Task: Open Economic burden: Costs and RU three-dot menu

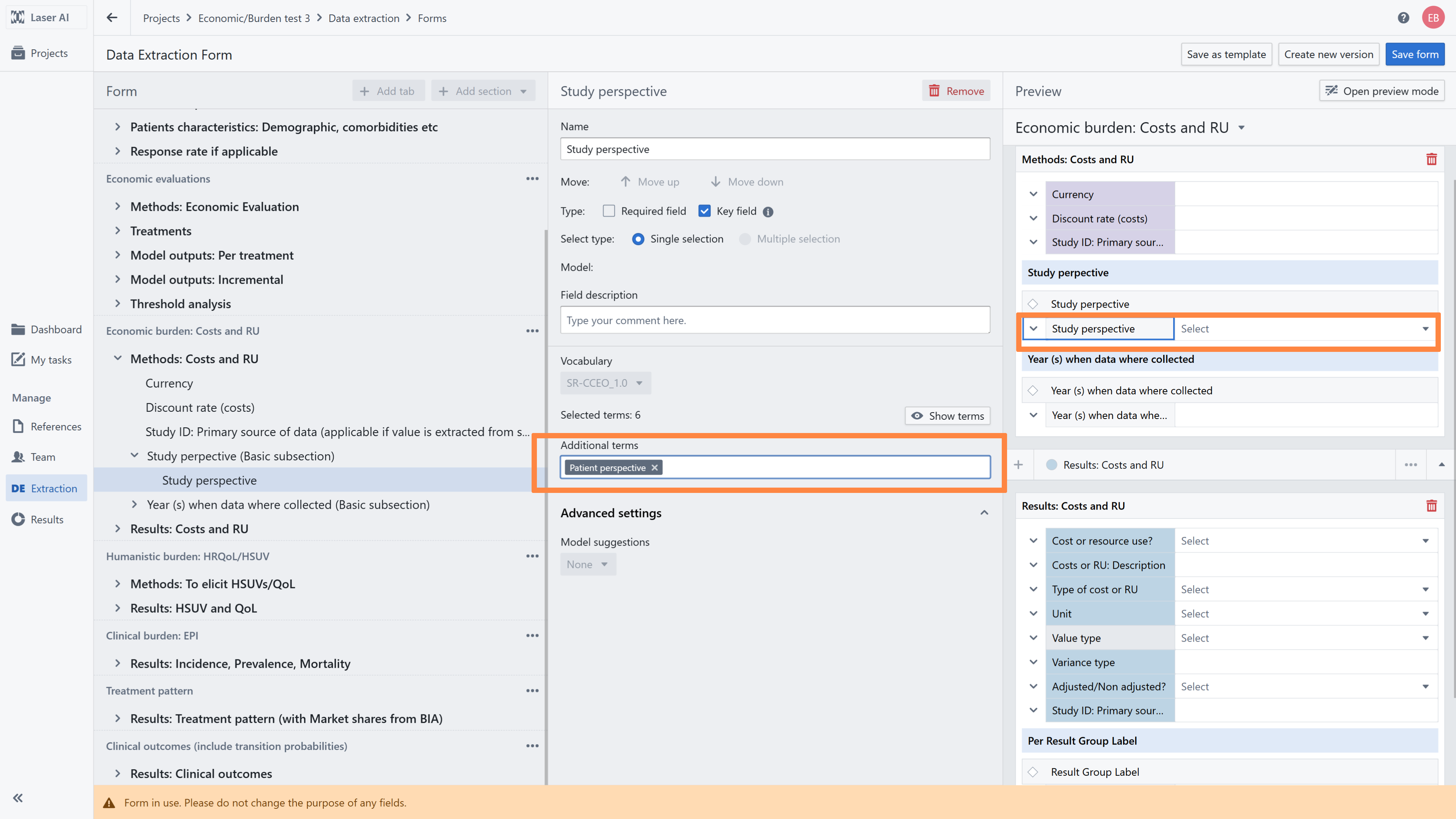Action: pos(532,331)
